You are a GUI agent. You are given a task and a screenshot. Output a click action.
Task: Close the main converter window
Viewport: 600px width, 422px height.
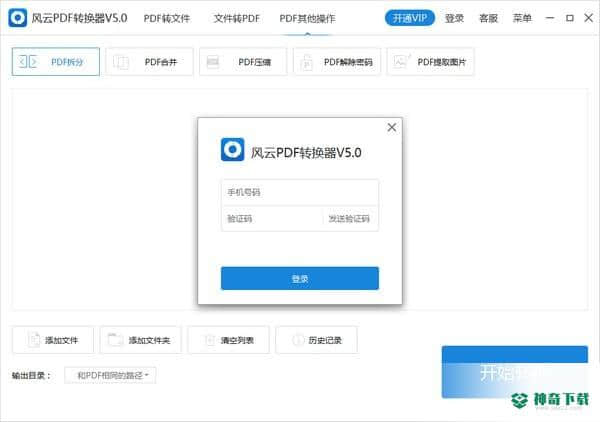(x=589, y=18)
